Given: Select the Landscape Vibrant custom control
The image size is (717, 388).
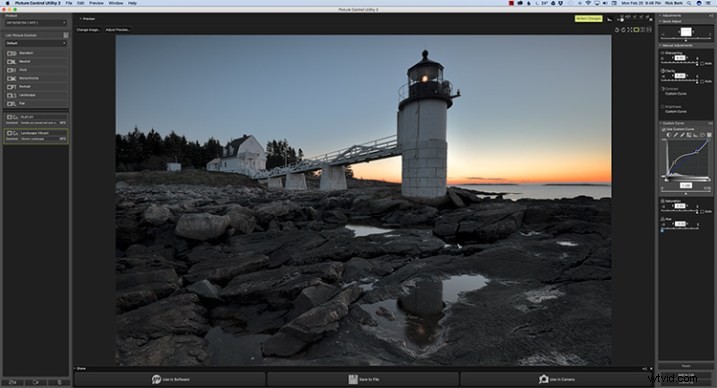Looking at the screenshot, I should (x=36, y=136).
